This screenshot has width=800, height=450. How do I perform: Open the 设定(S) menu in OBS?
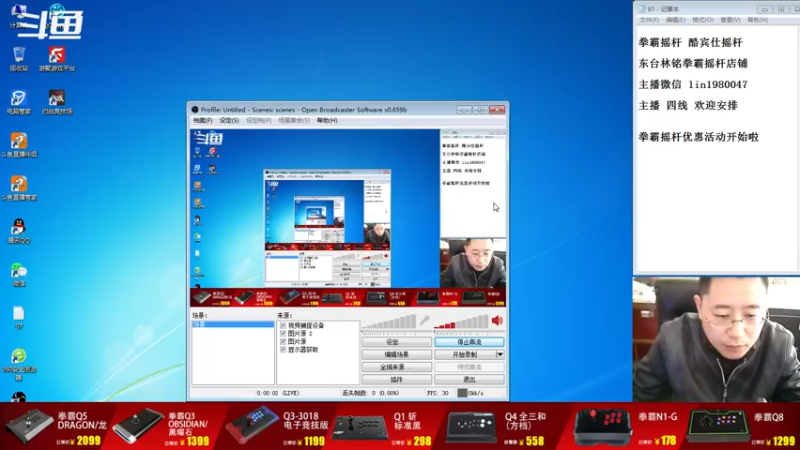tap(229, 121)
